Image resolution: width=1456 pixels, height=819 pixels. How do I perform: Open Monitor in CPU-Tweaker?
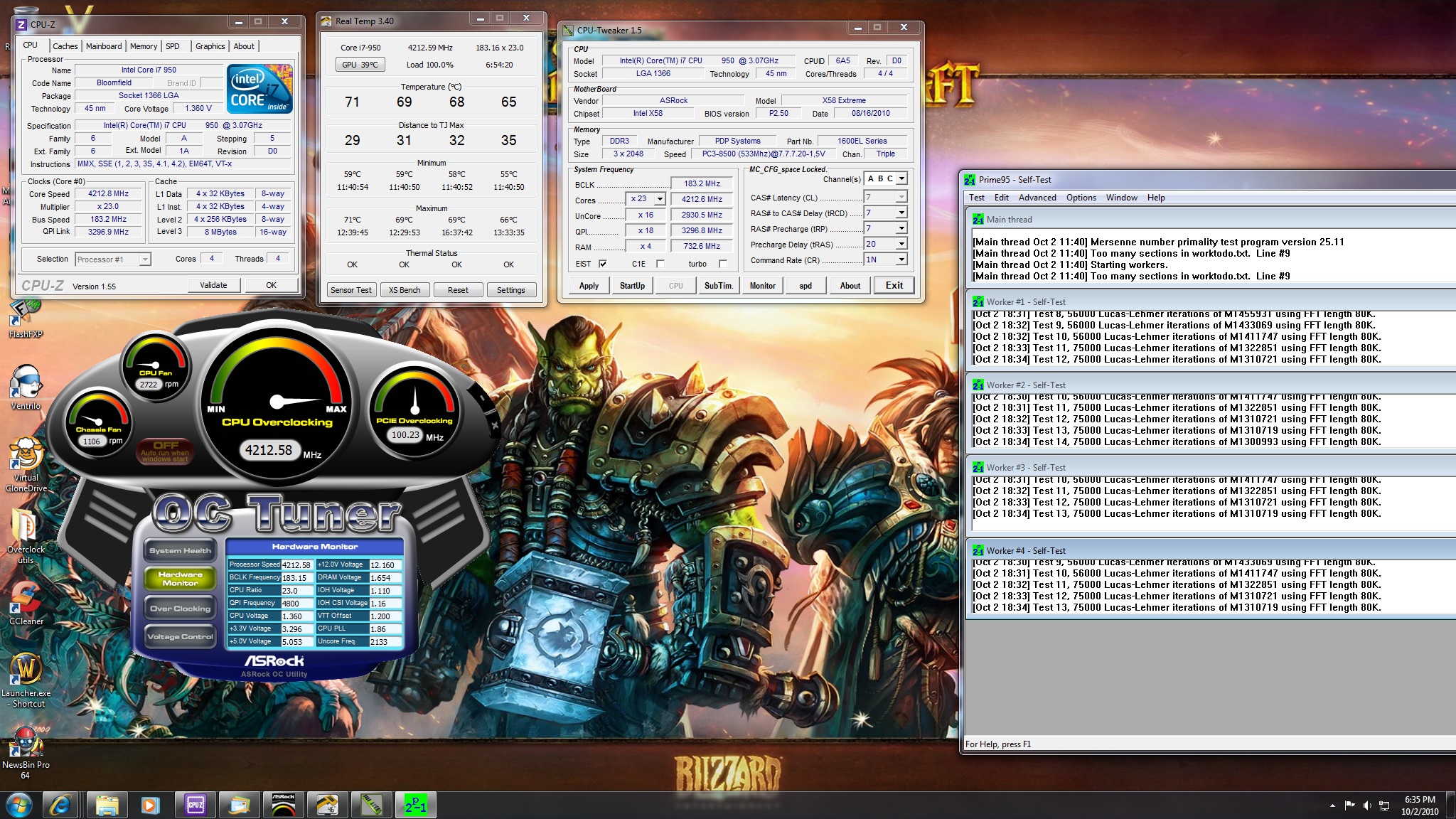point(762,286)
